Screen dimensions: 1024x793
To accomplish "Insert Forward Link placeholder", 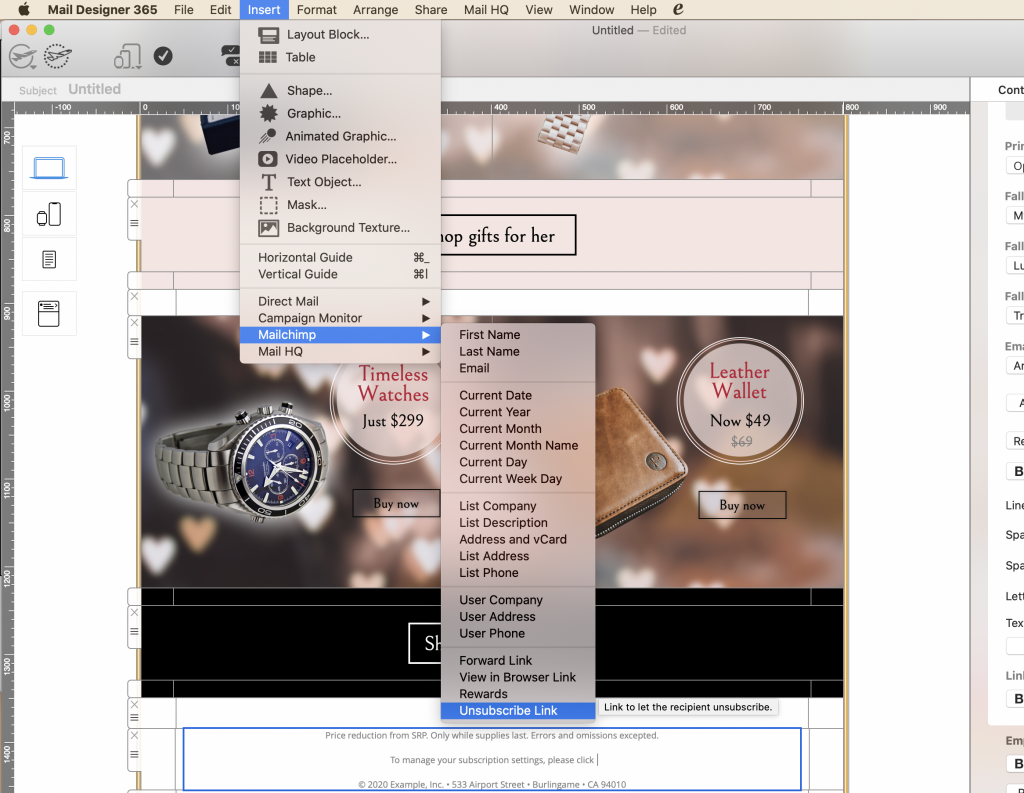I will coord(518,660).
